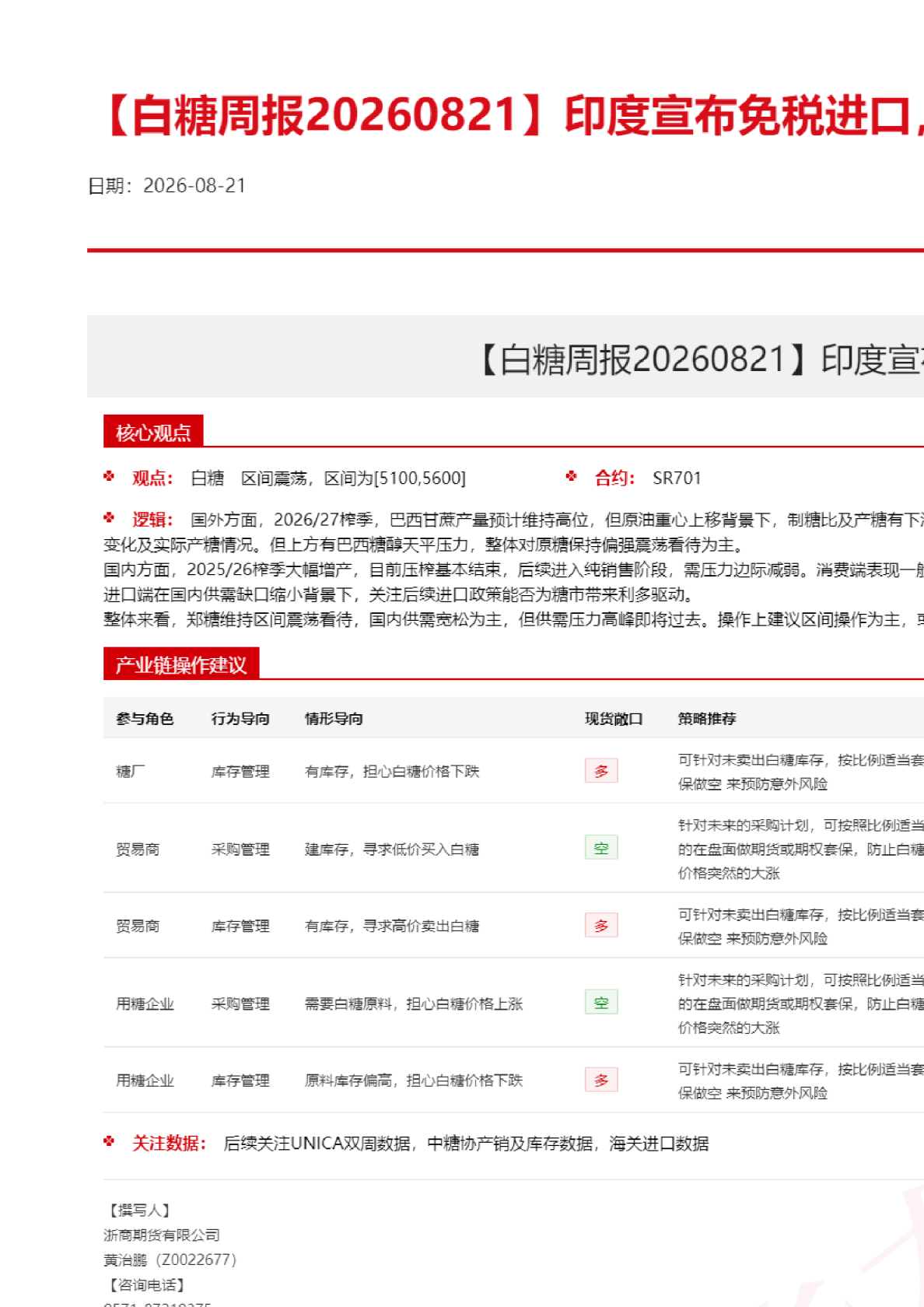This screenshot has width=924, height=1307.
Task: Click 采购管理 in the 需要白糖原料 row
Action: (x=240, y=1004)
